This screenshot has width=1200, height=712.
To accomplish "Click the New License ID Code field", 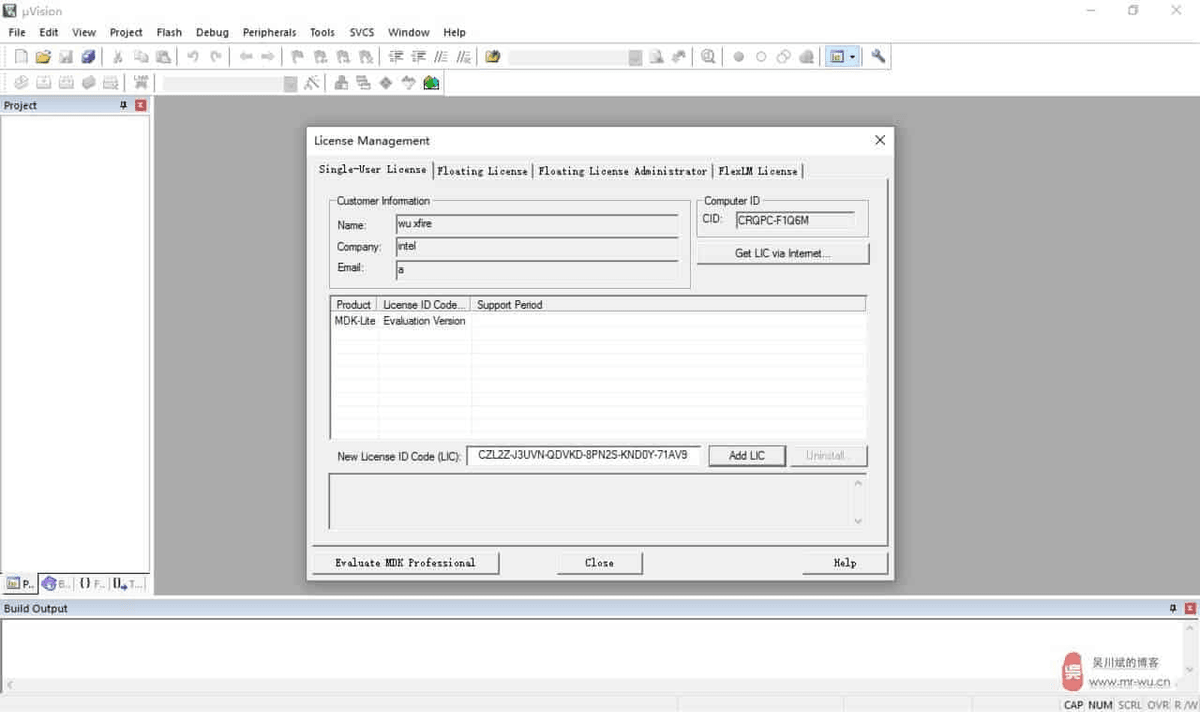I will (x=583, y=455).
